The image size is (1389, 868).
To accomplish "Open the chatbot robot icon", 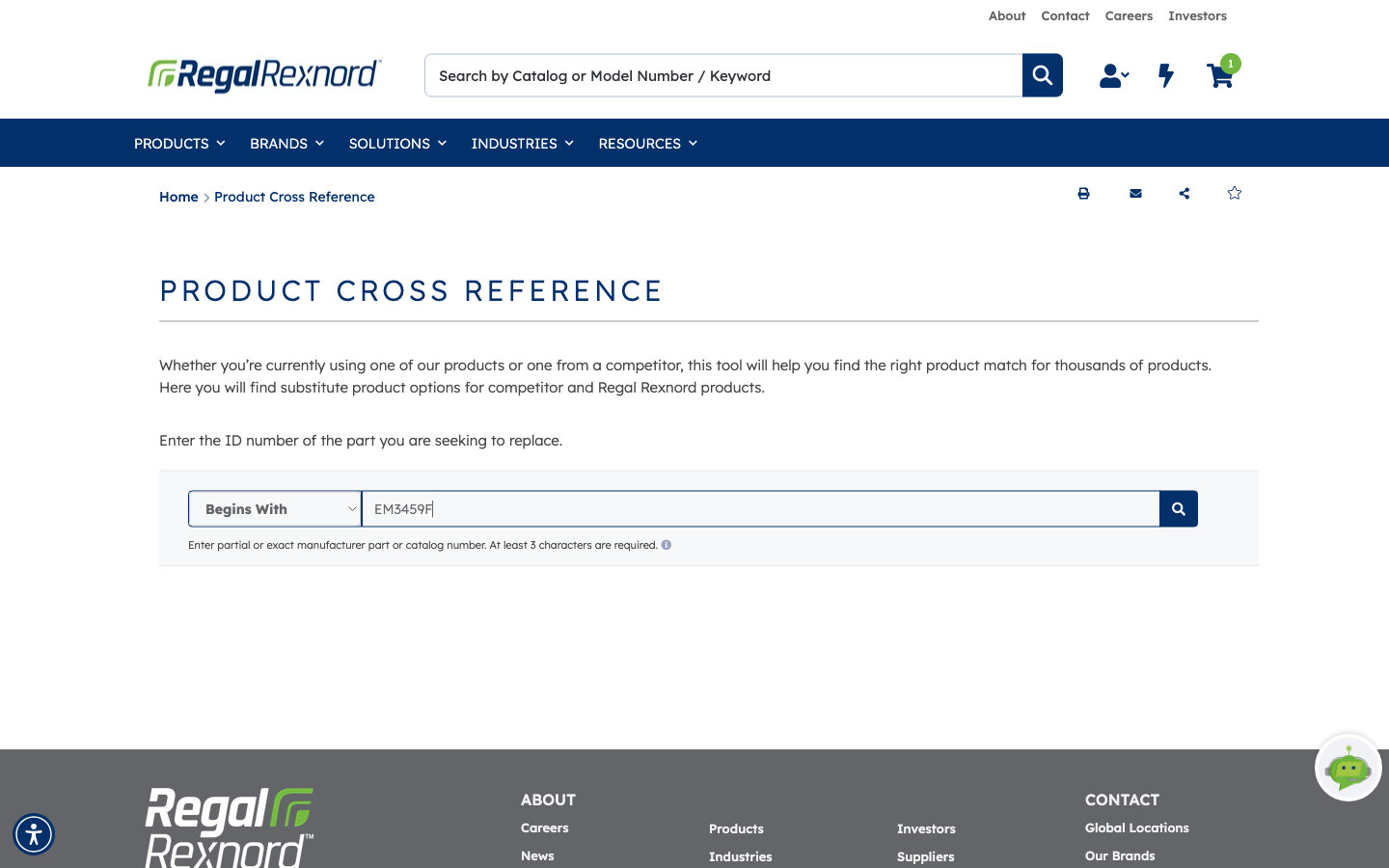I will (x=1348, y=768).
